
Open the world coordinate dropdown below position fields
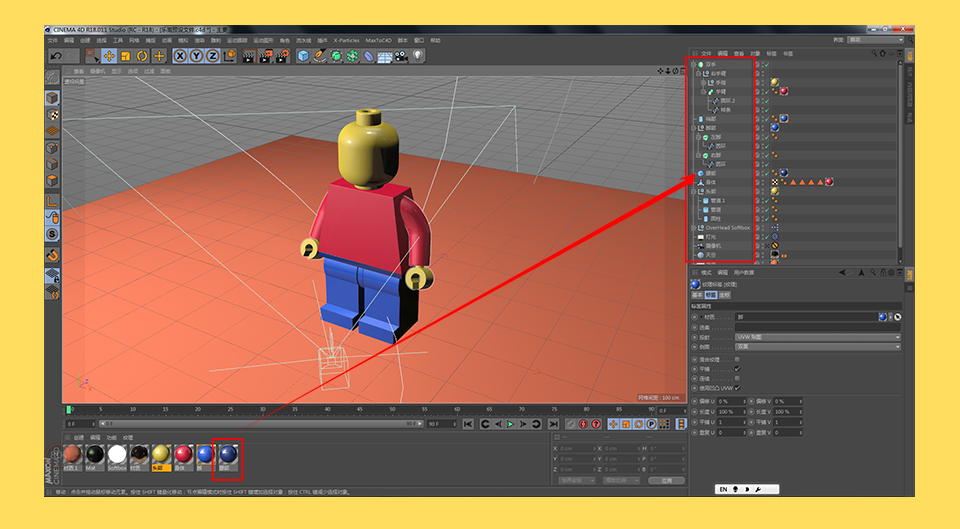click(576, 481)
